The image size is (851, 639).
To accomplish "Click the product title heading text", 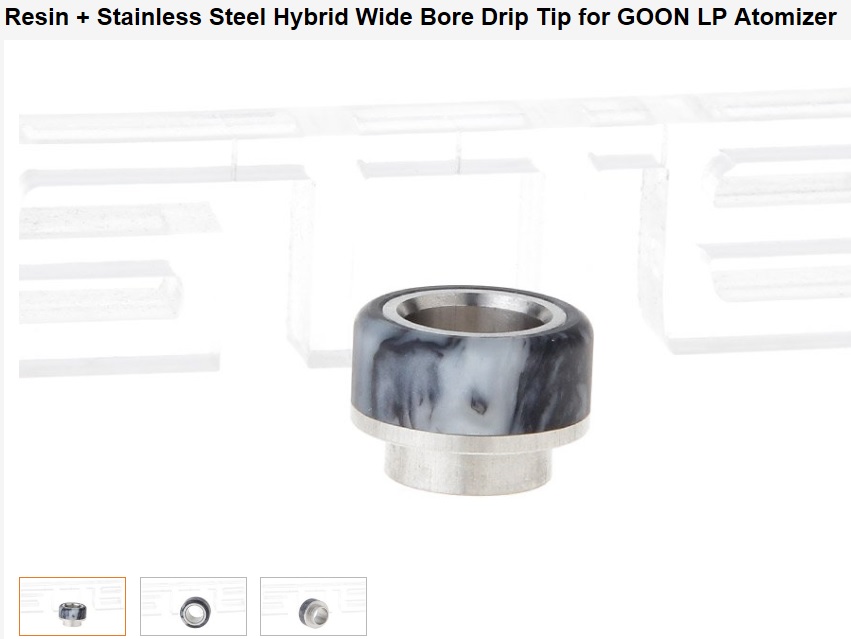I will [x=420, y=17].
